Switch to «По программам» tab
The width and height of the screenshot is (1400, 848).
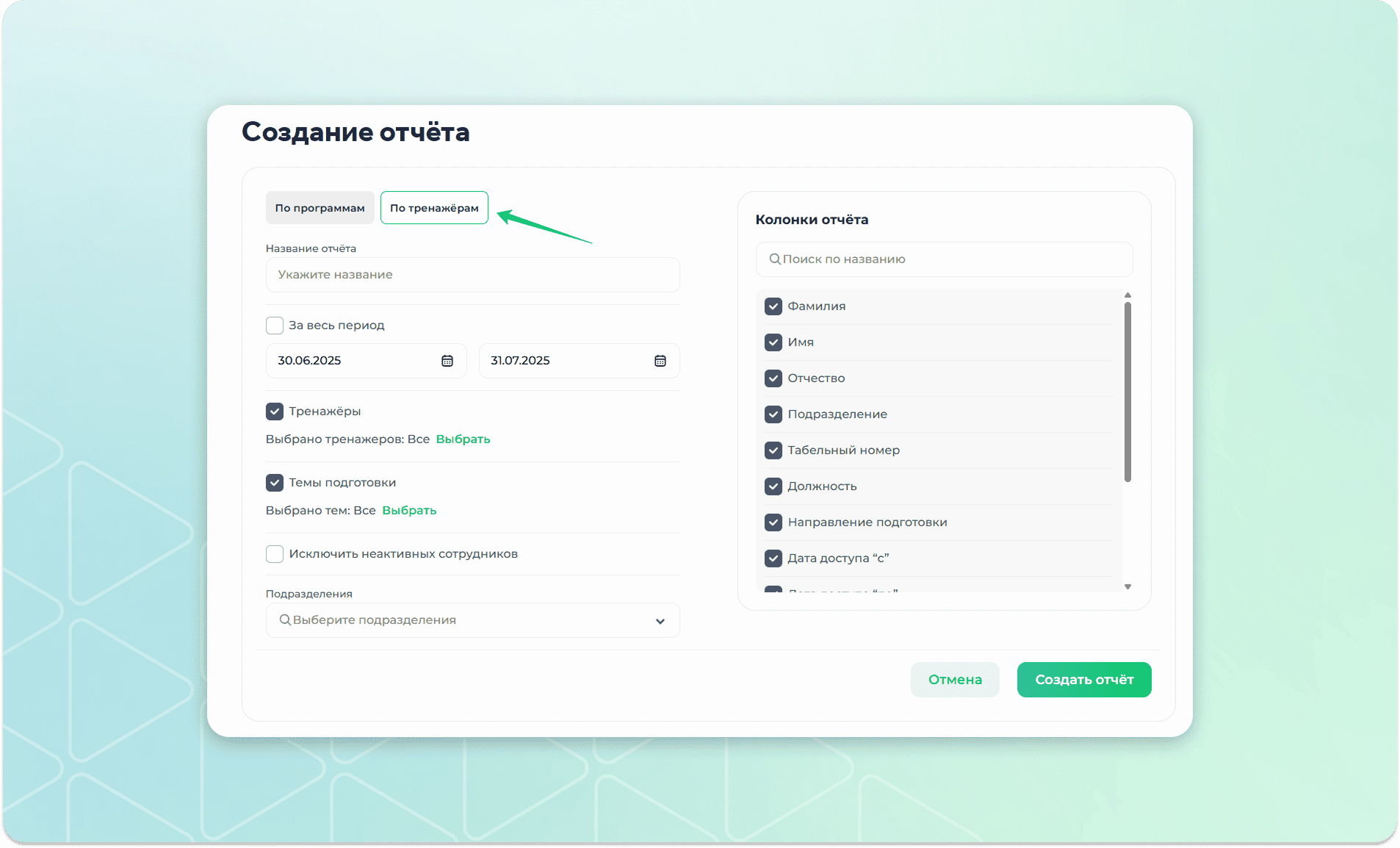[x=320, y=208]
